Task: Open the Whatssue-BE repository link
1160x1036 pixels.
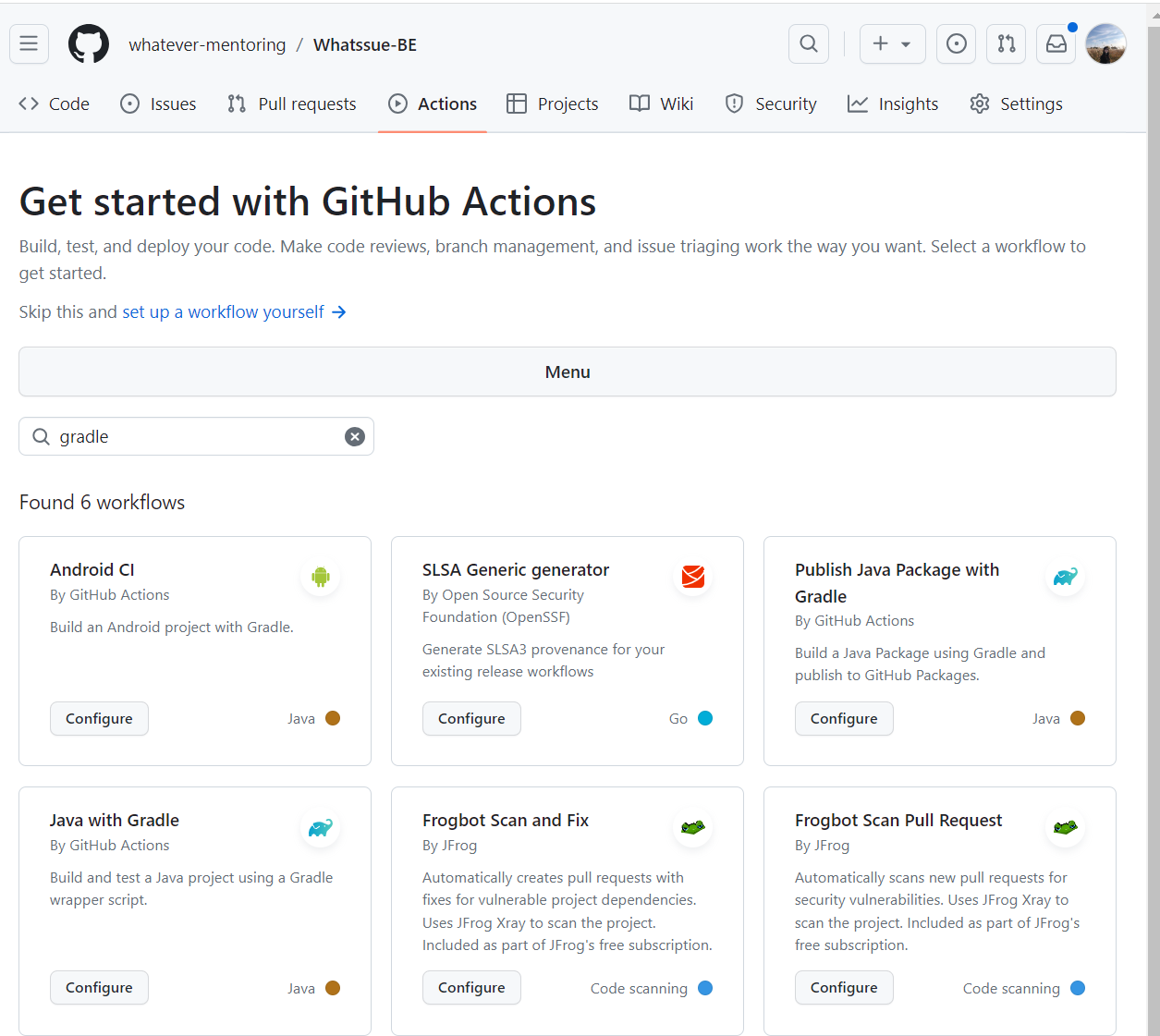Action: click(365, 44)
